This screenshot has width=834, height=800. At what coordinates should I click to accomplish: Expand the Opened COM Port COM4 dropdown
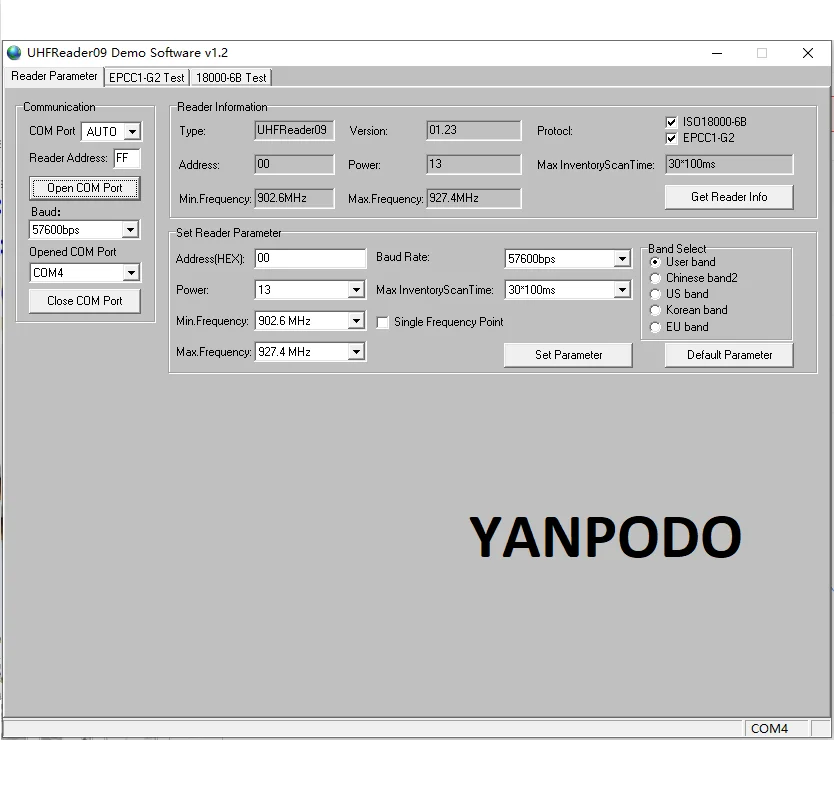tap(131, 273)
